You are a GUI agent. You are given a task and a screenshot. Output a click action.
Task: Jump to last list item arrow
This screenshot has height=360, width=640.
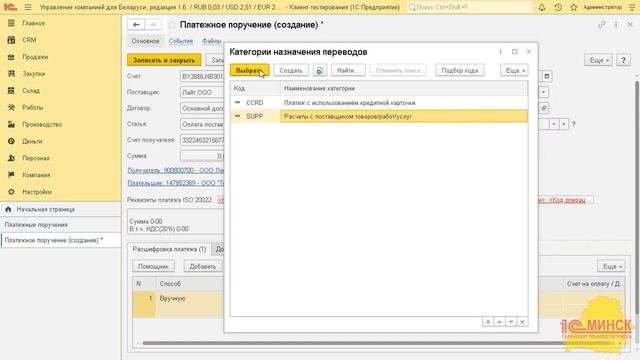[x=522, y=322]
